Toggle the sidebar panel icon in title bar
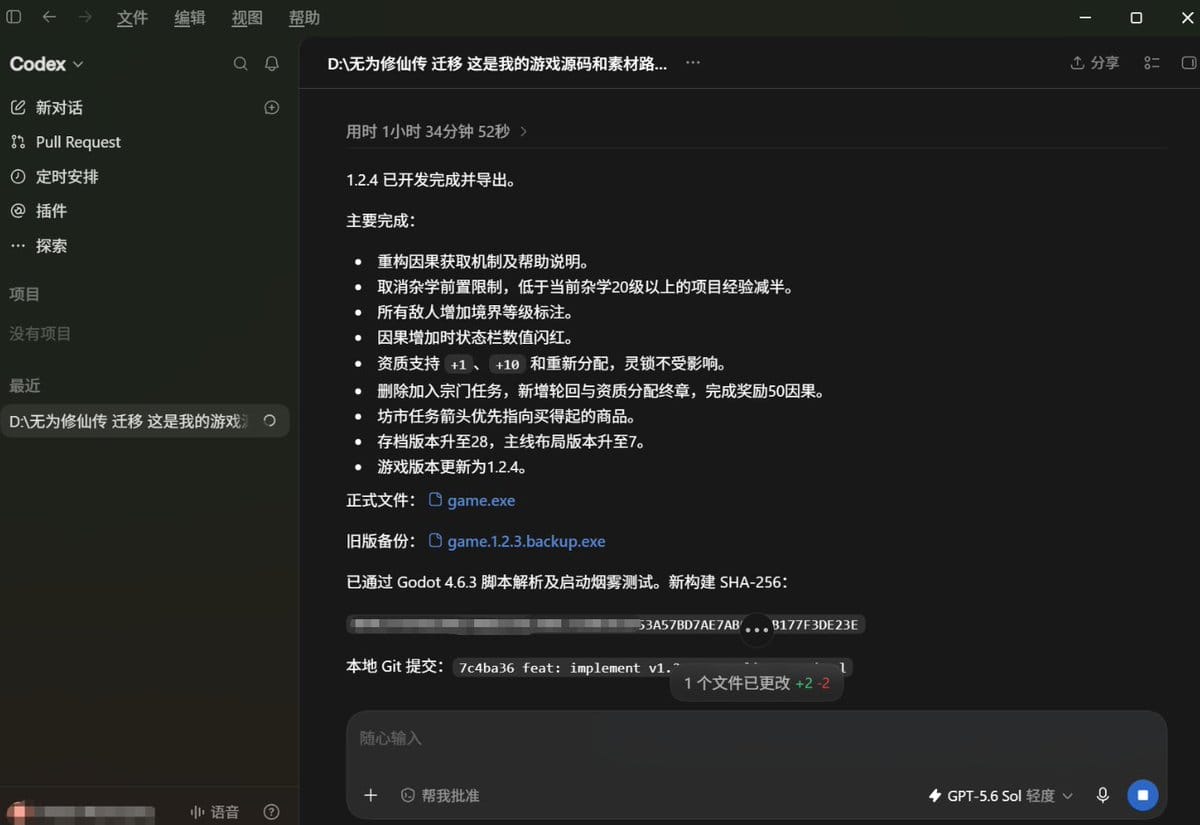The height and width of the screenshot is (825, 1200). [x=14, y=17]
